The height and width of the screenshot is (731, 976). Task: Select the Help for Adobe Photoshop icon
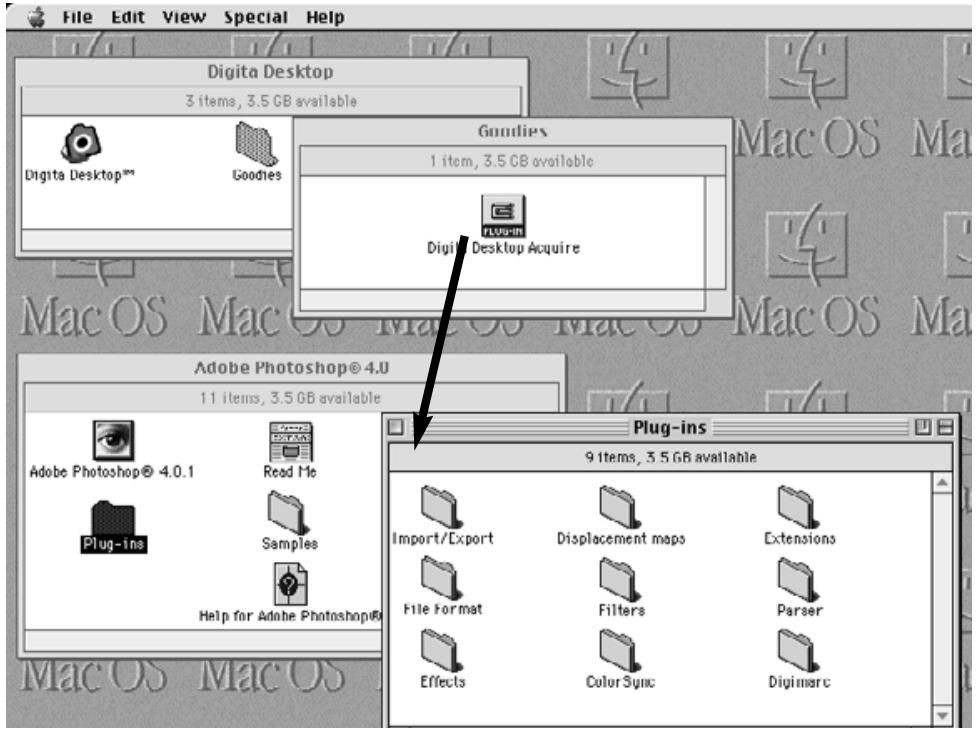pos(290,584)
